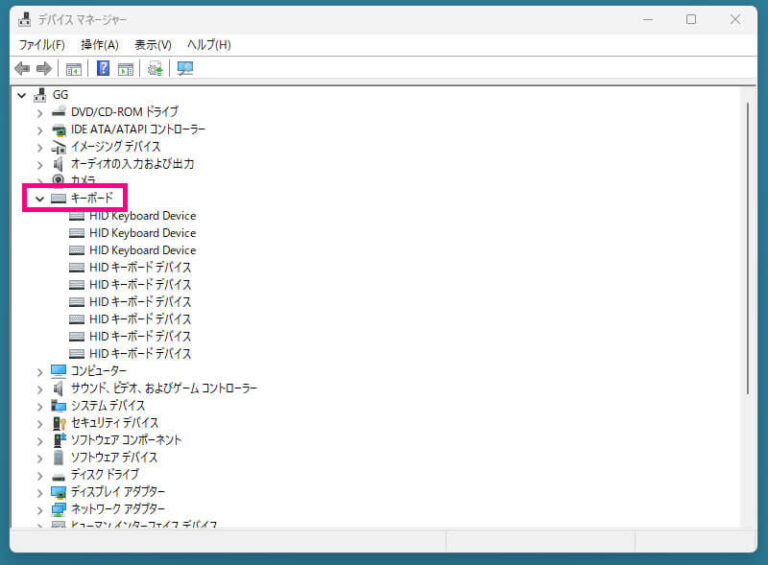768x565 pixels.
Task: Select the コンピューター label
Action: [x=98, y=371]
